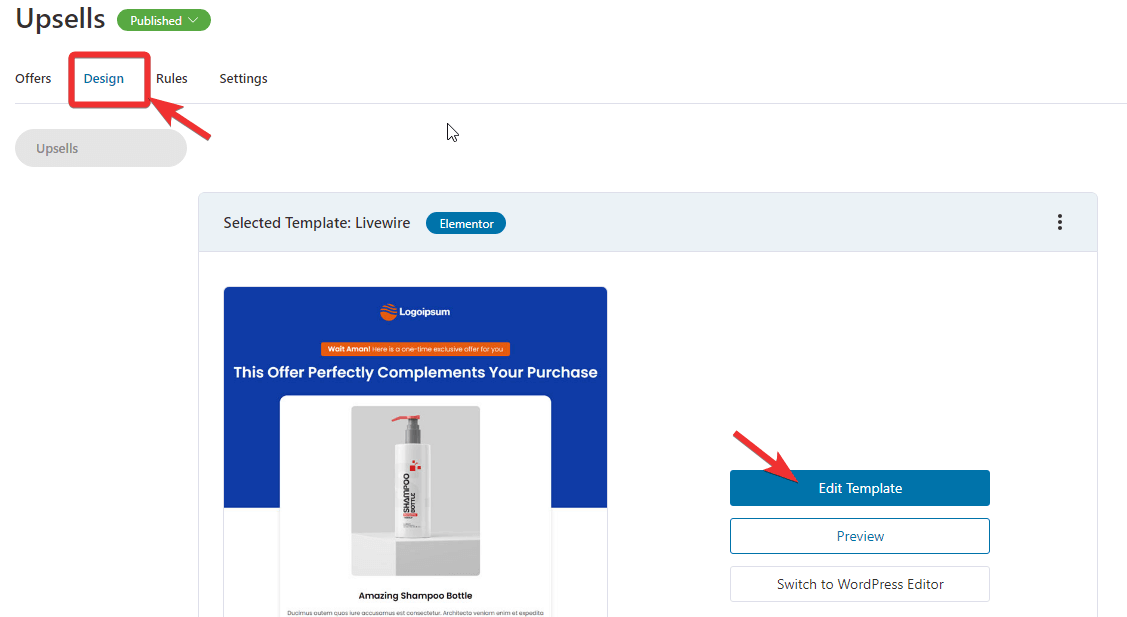The width and height of the screenshot is (1127, 617).
Task: Open the Design tab
Action: pyautogui.click(x=104, y=78)
